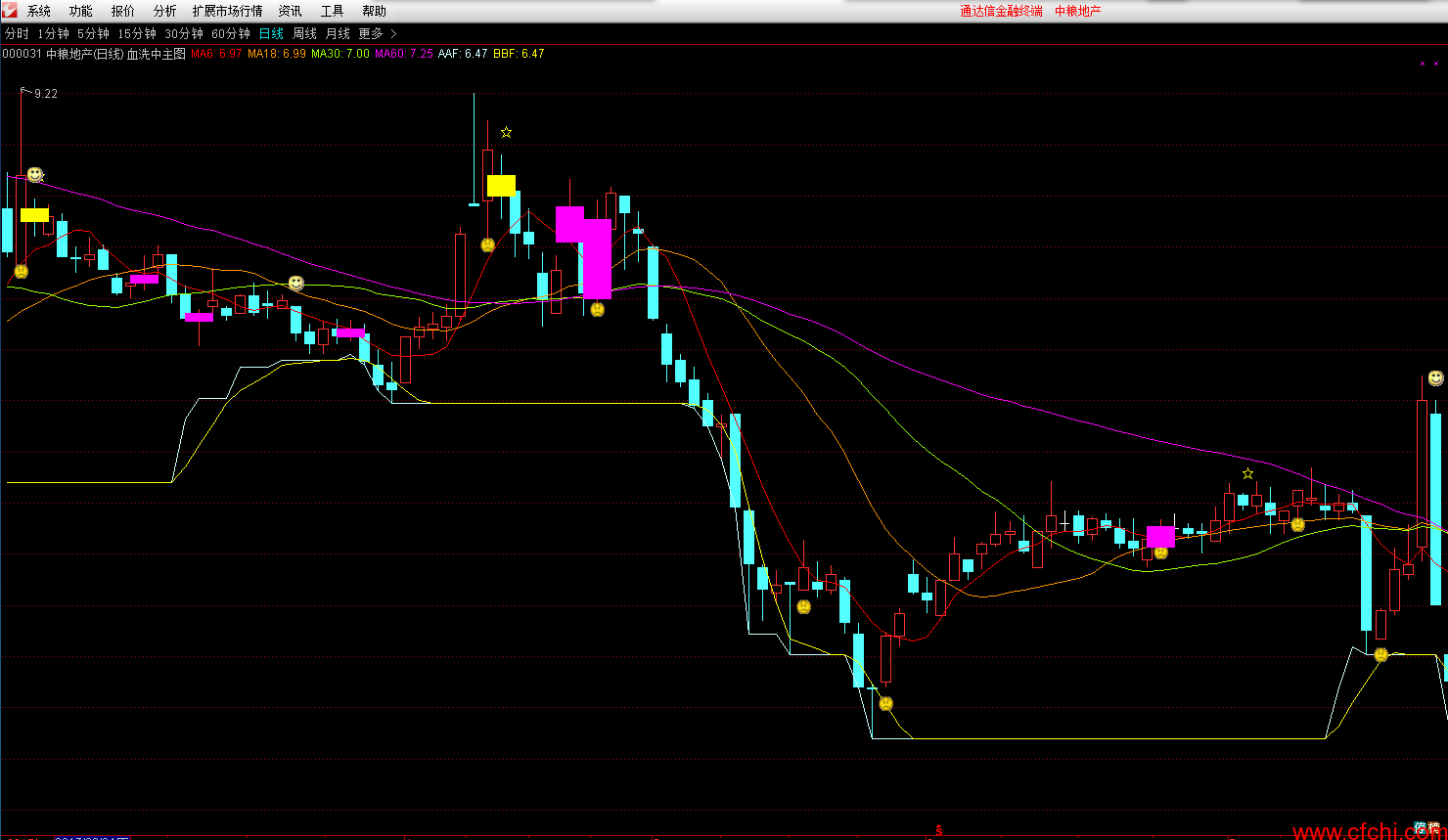Viewport: 1448px width, 840px height.
Task: Click the star above the right-side consolidation candles
Action: click(x=1247, y=473)
